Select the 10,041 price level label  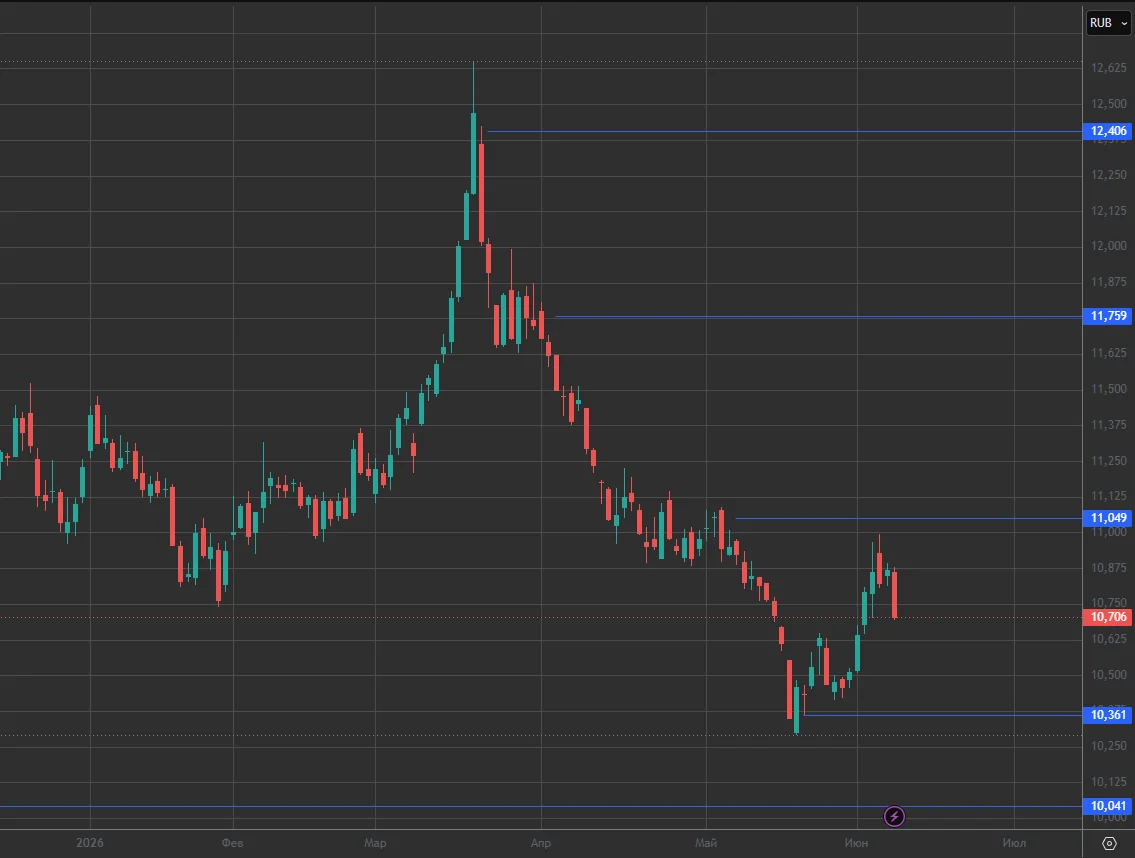tap(1107, 806)
